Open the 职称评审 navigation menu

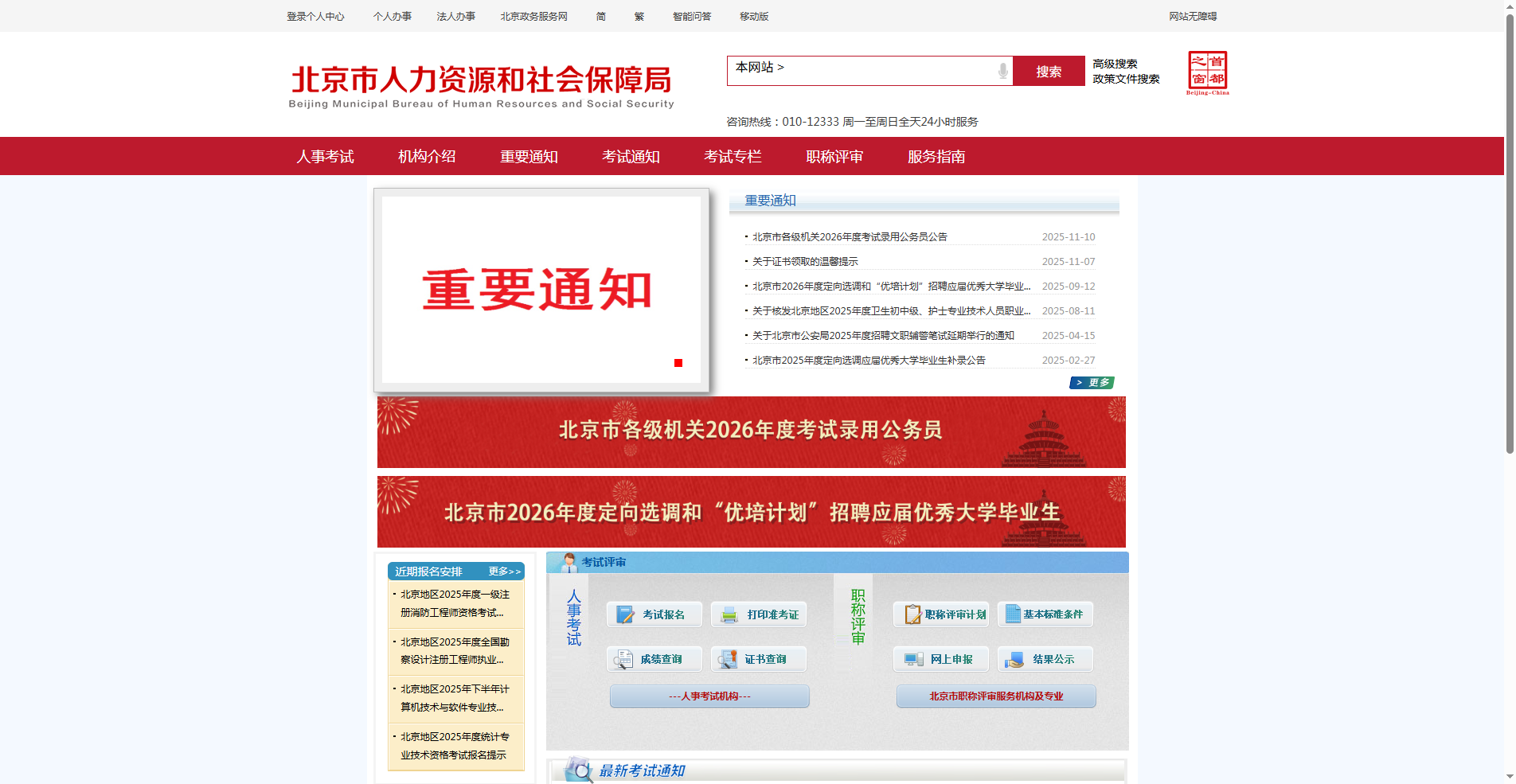coord(834,156)
